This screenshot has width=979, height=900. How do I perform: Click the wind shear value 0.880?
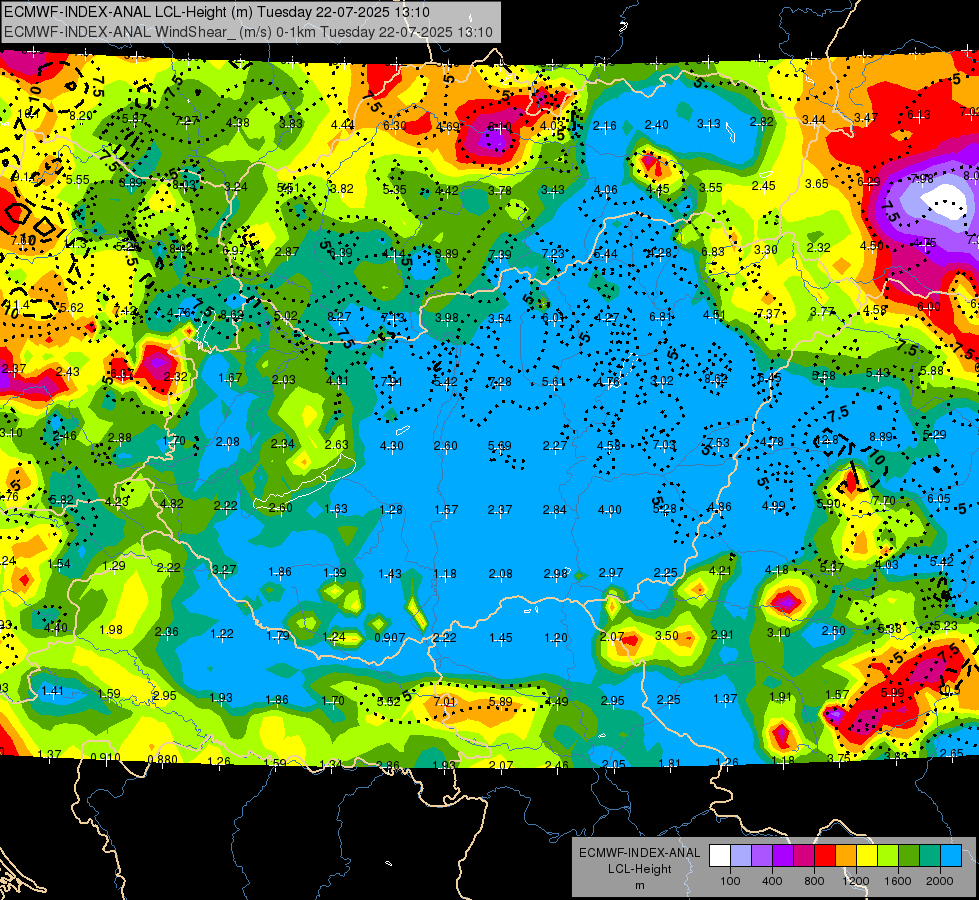[162, 759]
